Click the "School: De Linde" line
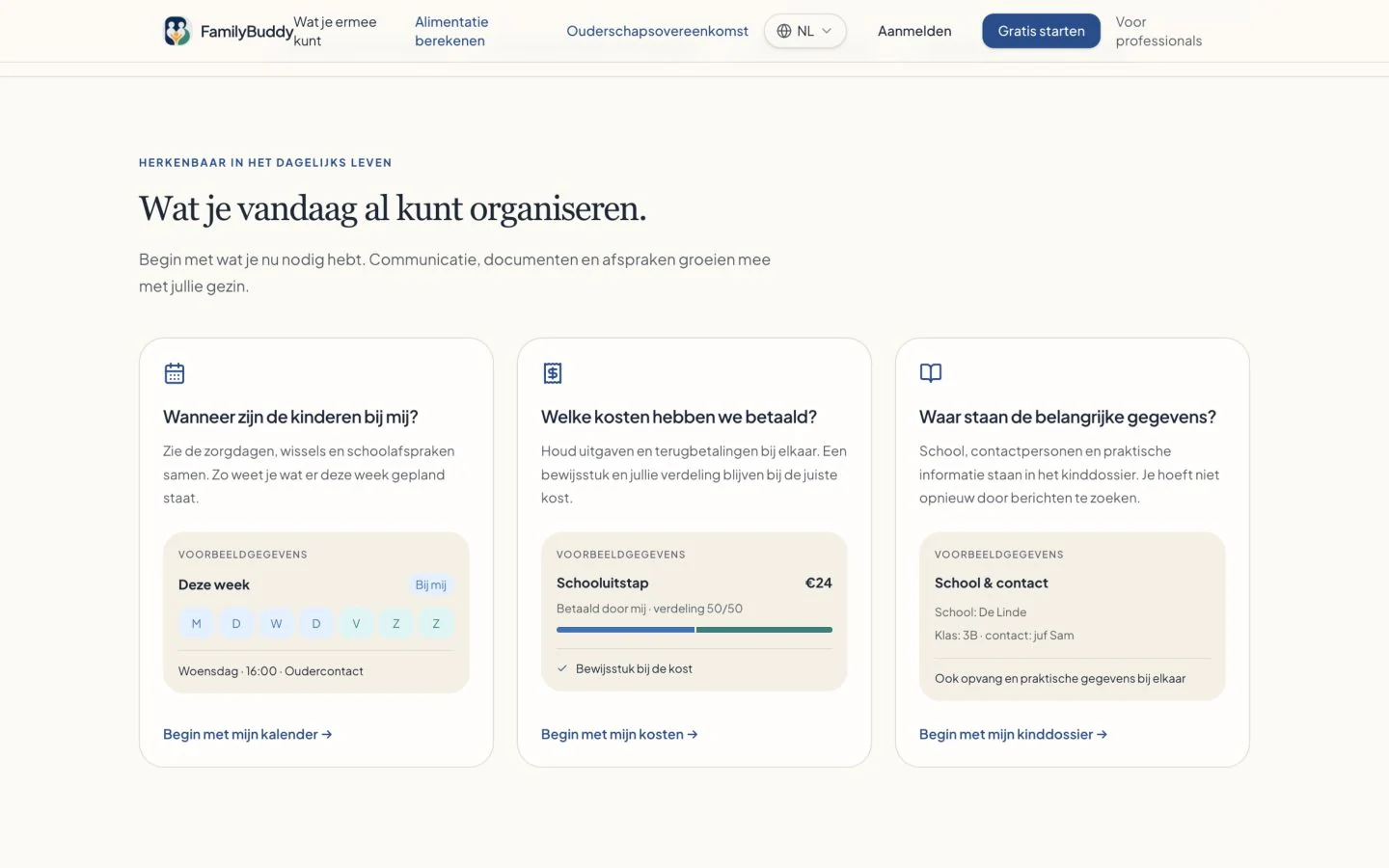 pyautogui.click(x=981, y=612)
